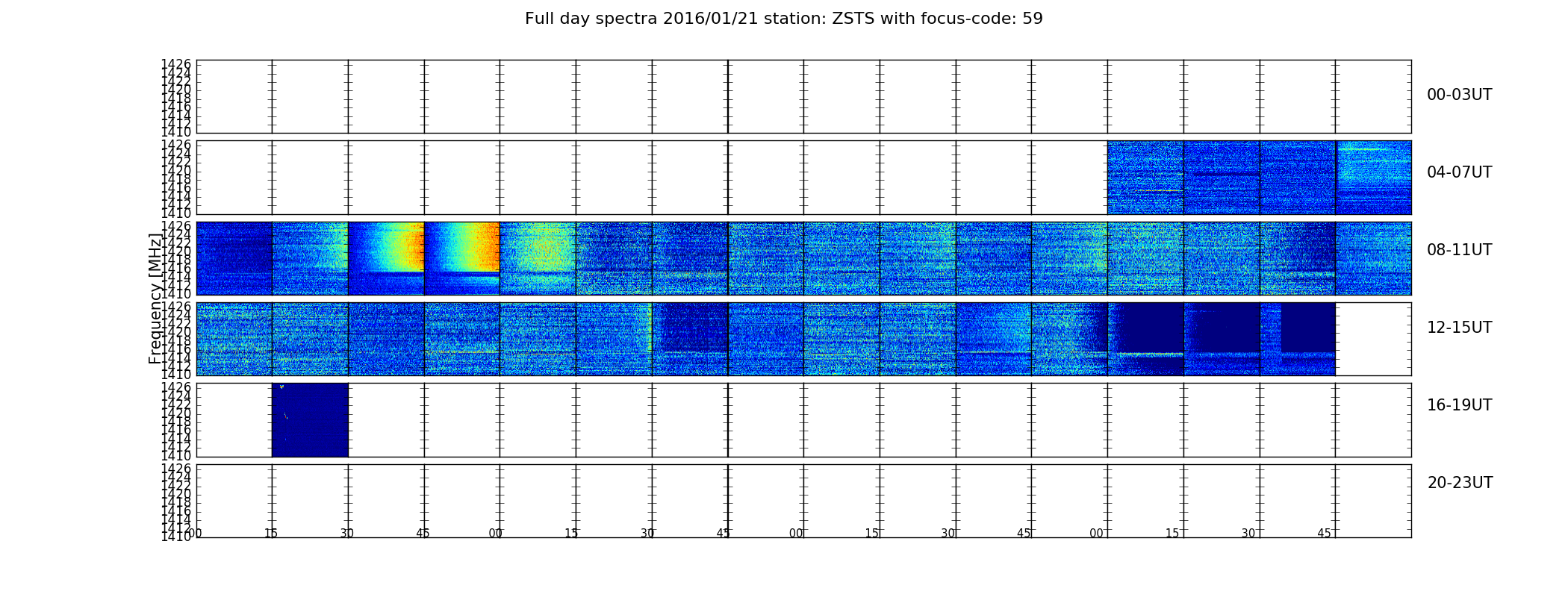Open the 08:00-08:15 dark segment in 08-11UT row
1568x597 pixels.
234,258
